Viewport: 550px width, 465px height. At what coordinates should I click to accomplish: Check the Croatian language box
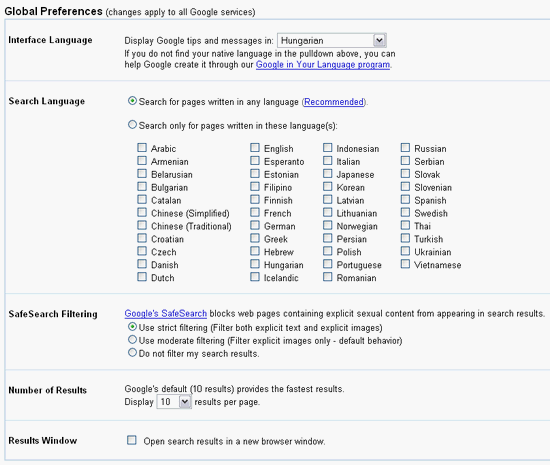(142, 238)
